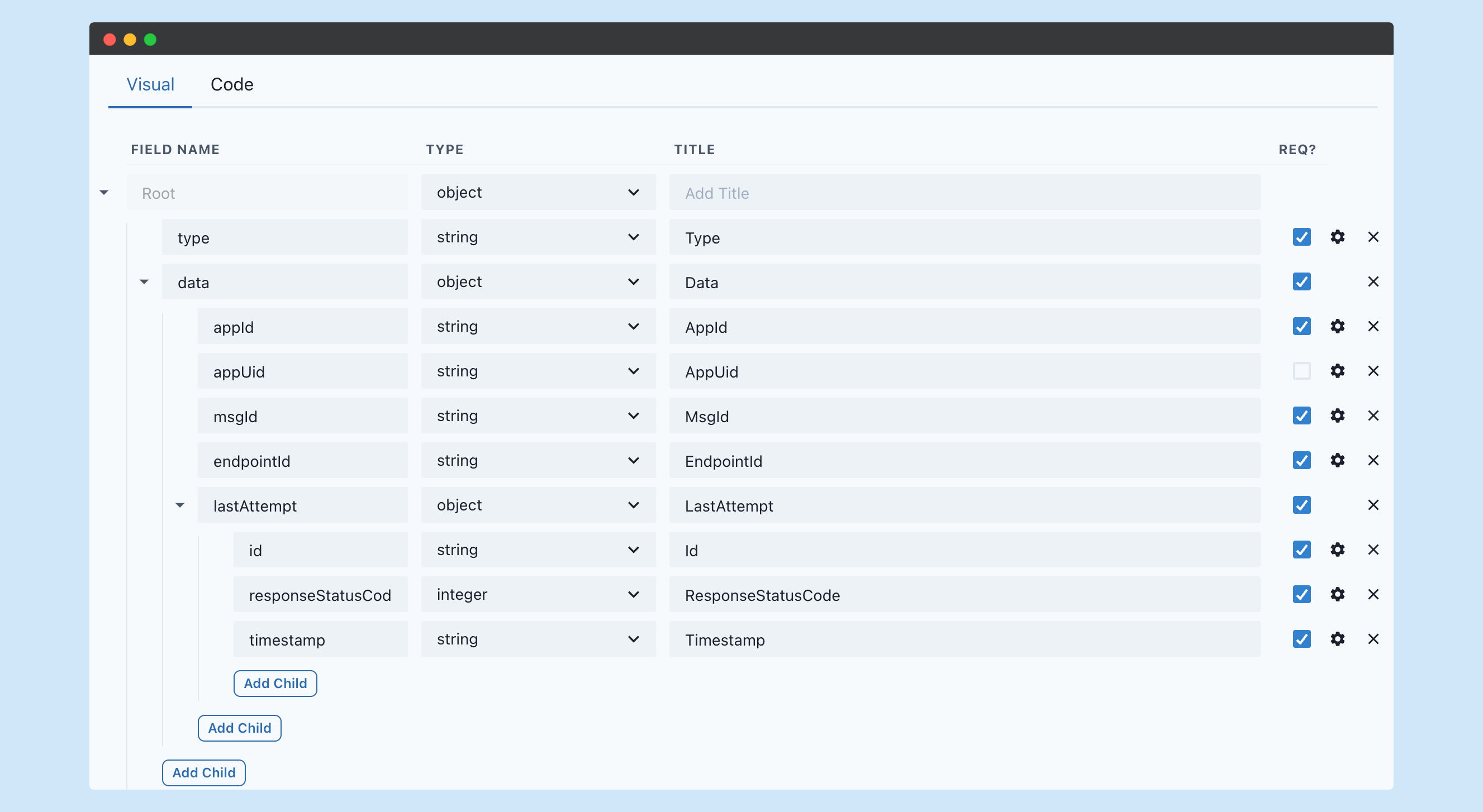Delete the appUid field
The image size is (1483, 812).
1373,371
